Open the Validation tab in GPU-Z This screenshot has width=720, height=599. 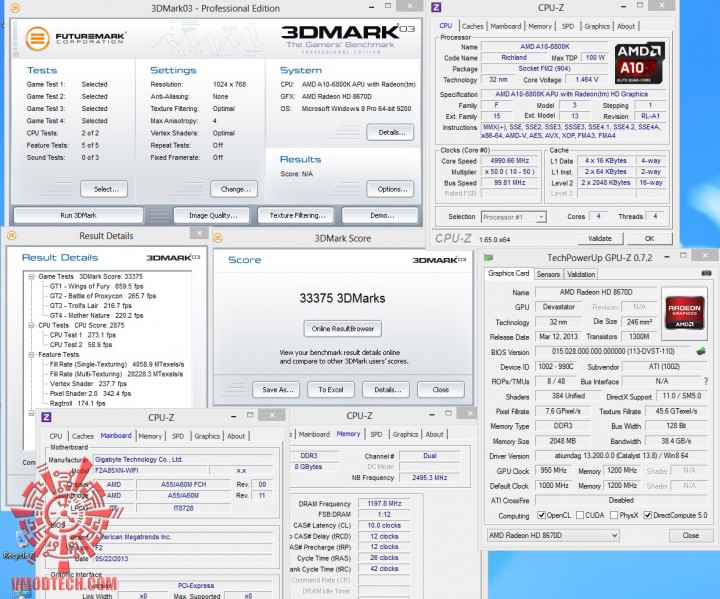tap(581, 274)
